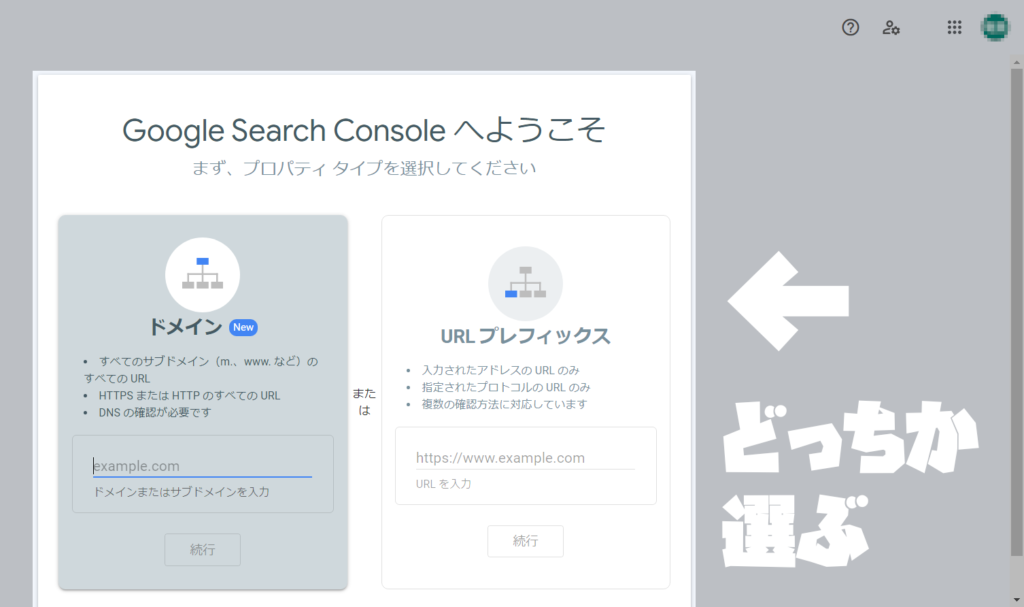
Task: Click '指定されたプロトコルの URL のみ' bullet
Action: tap(505, 387)
